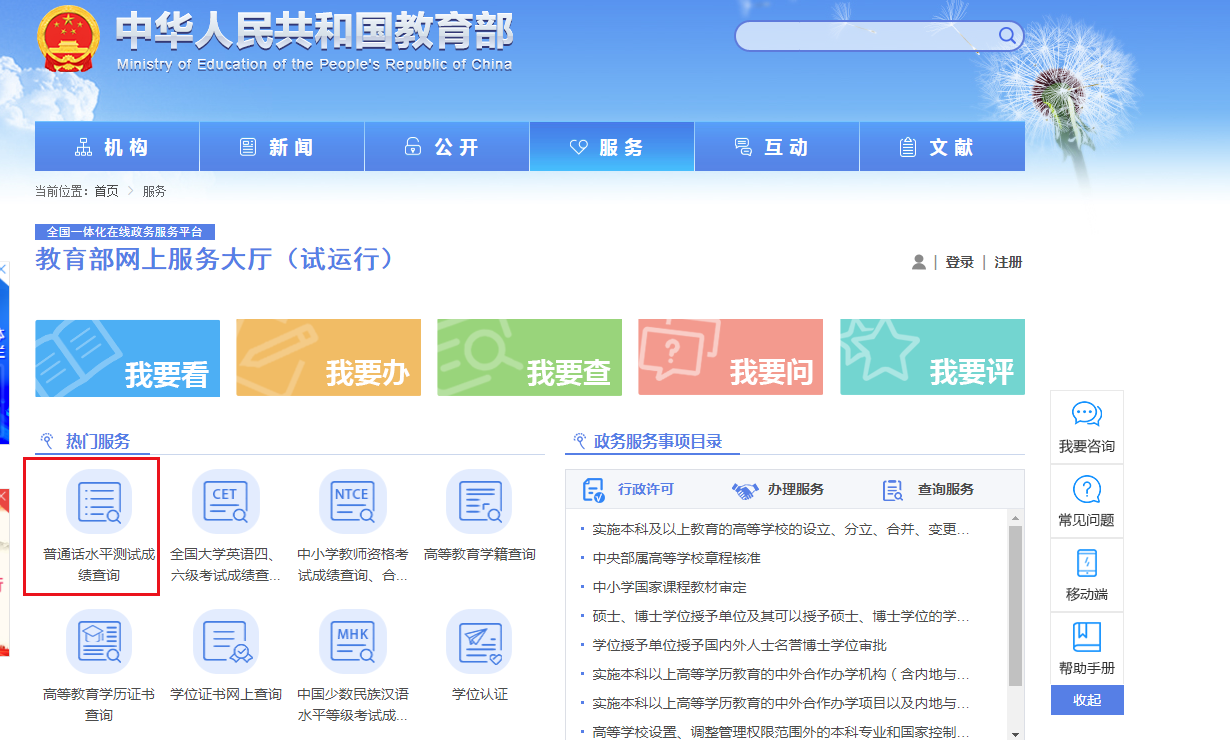Click the 移动端 phone icon
This screenshot has width=1230, height=740.
pyautogui.click(x=1087, y=563)
